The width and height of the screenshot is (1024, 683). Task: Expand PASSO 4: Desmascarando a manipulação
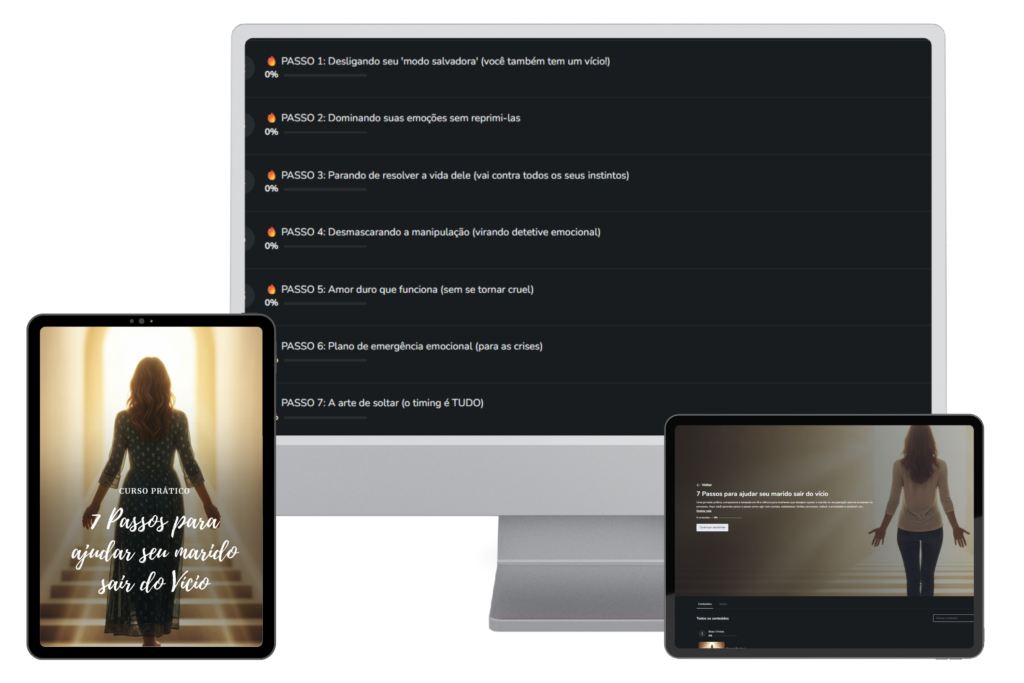tap(440, 232)
